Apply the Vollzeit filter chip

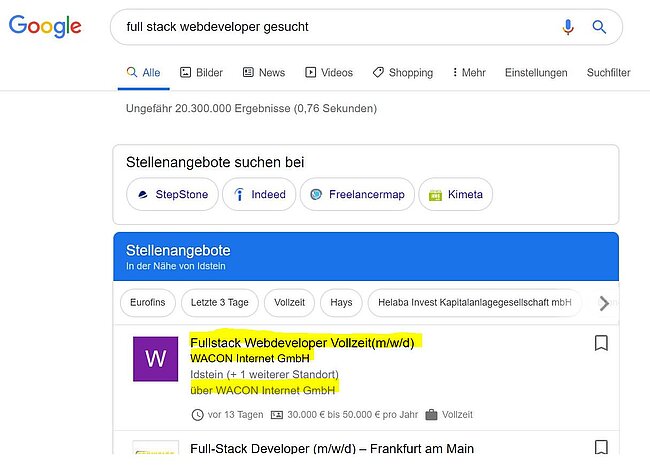tap(289, 302)
